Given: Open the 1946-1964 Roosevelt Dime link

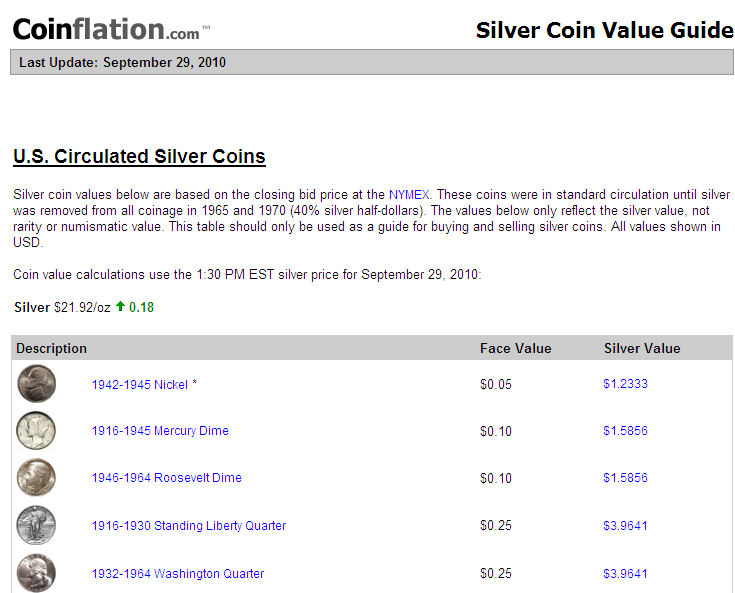Looking at the screenshot, I should 167,478.
